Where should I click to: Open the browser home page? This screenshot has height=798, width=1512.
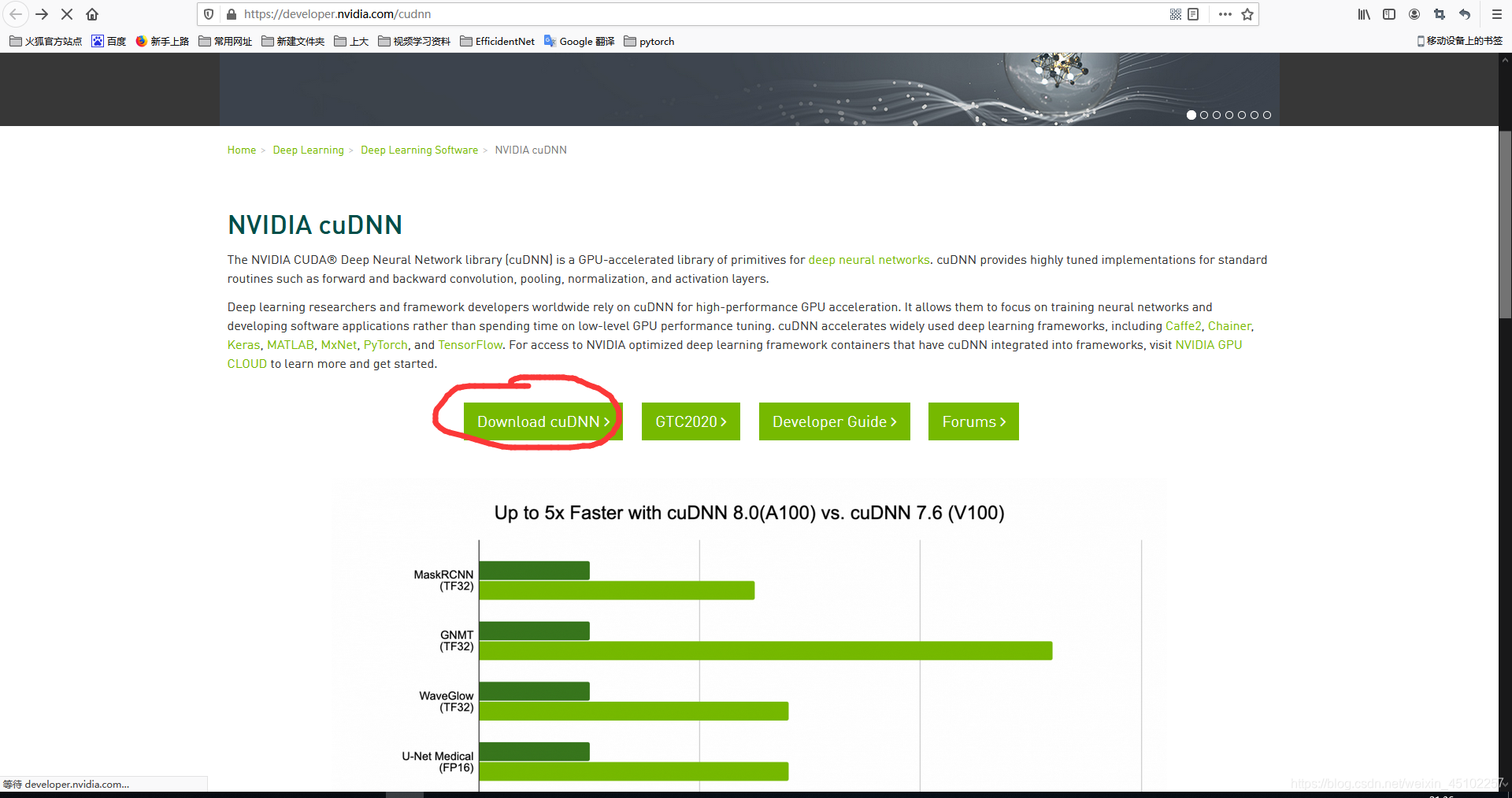click(92, 14)
